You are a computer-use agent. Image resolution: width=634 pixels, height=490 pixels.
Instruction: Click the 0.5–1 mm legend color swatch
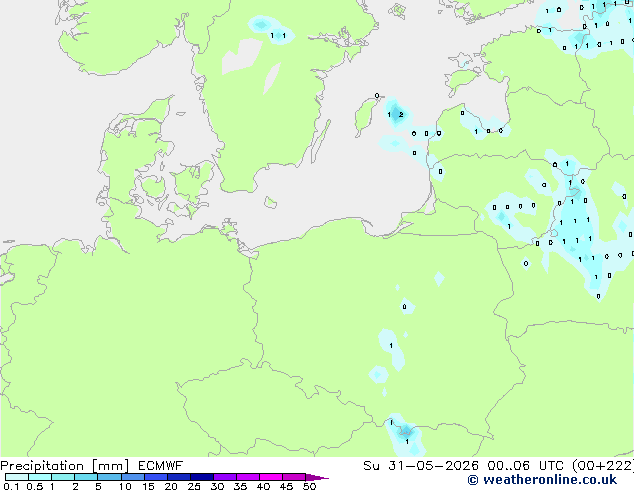(40, 477)
